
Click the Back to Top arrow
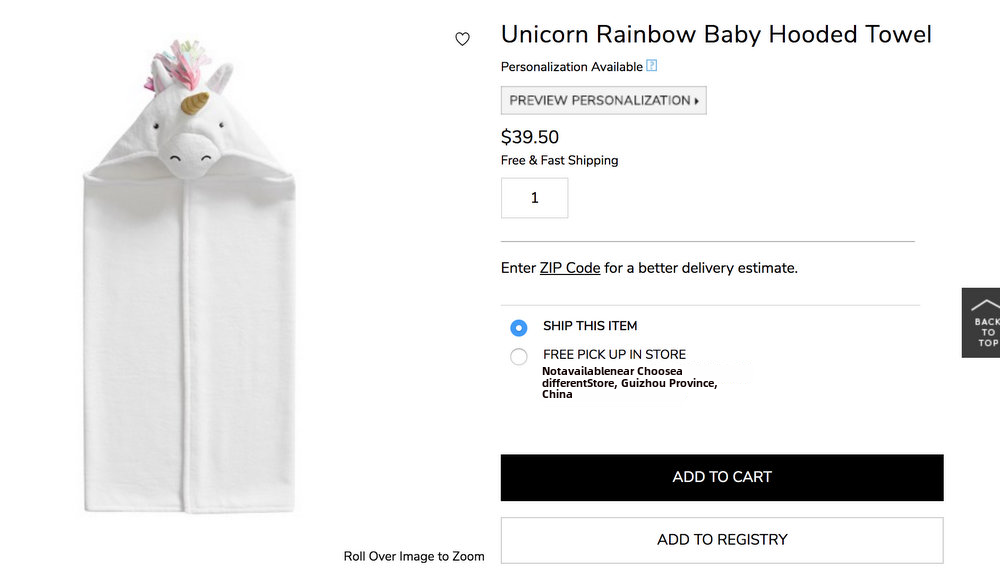(x=982, y=322)
